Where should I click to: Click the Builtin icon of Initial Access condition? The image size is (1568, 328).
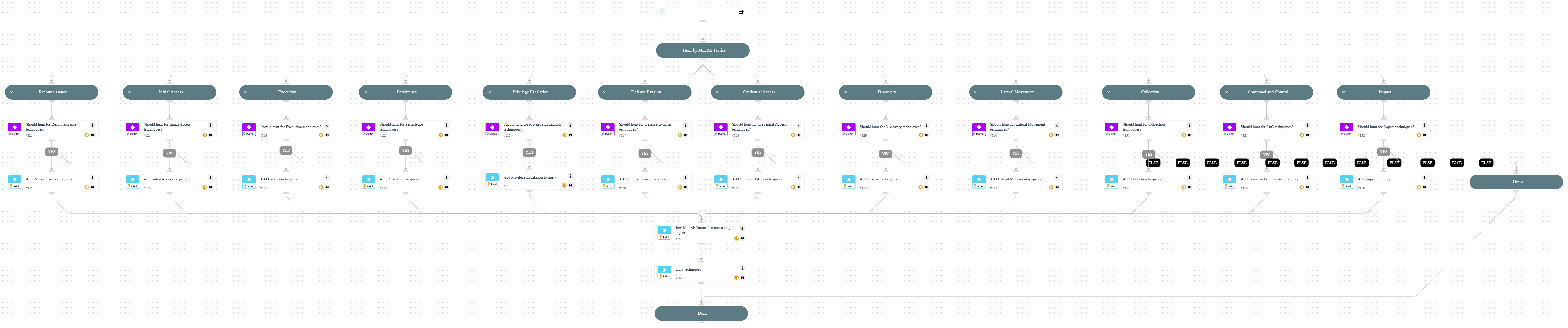pos(133,130)
